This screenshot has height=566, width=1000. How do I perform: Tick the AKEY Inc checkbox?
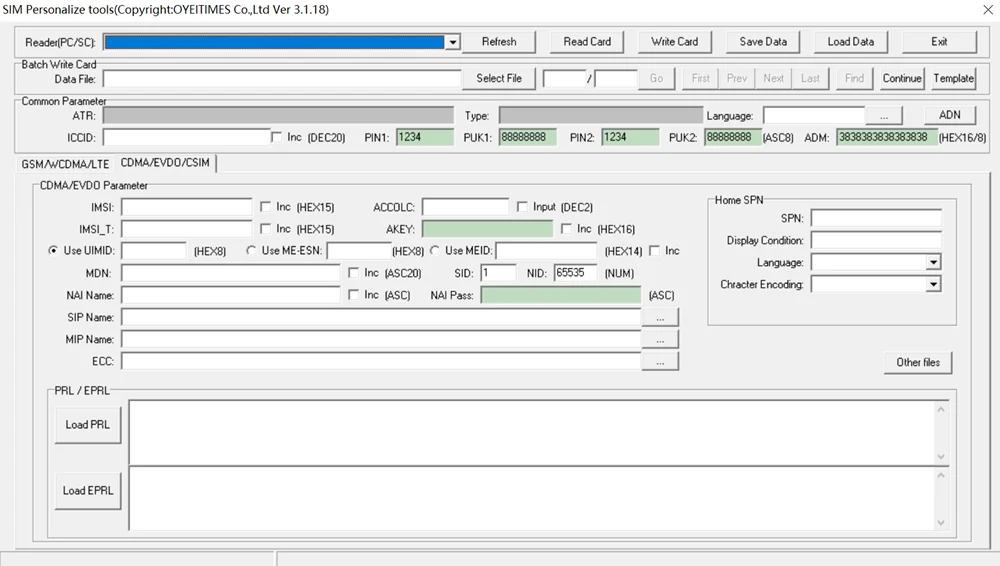[566, 229]
